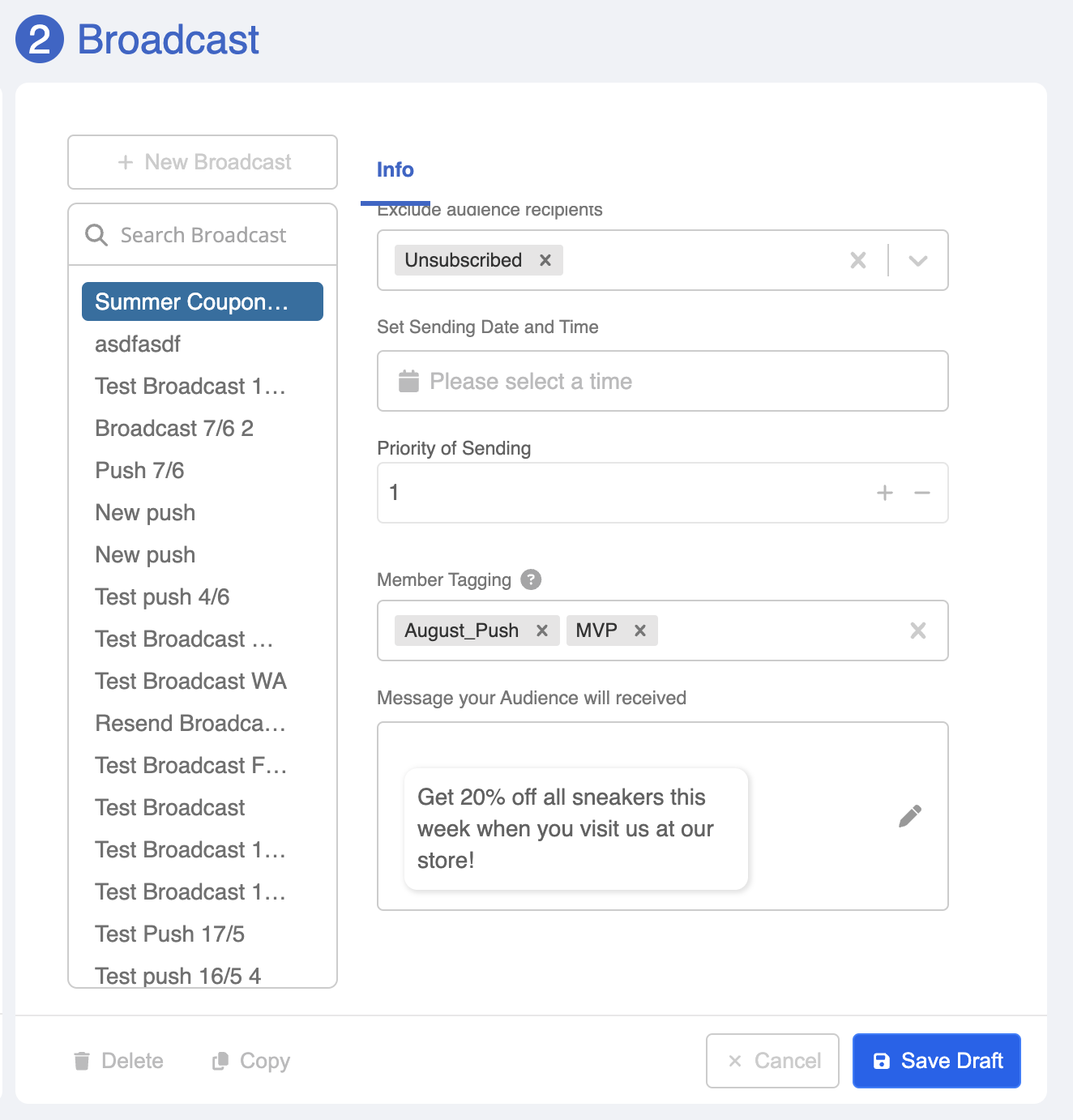This screenshot has width=1073, height=1120.
Task: Remove the MVP member tag
Action: click(x=640, y=631)
